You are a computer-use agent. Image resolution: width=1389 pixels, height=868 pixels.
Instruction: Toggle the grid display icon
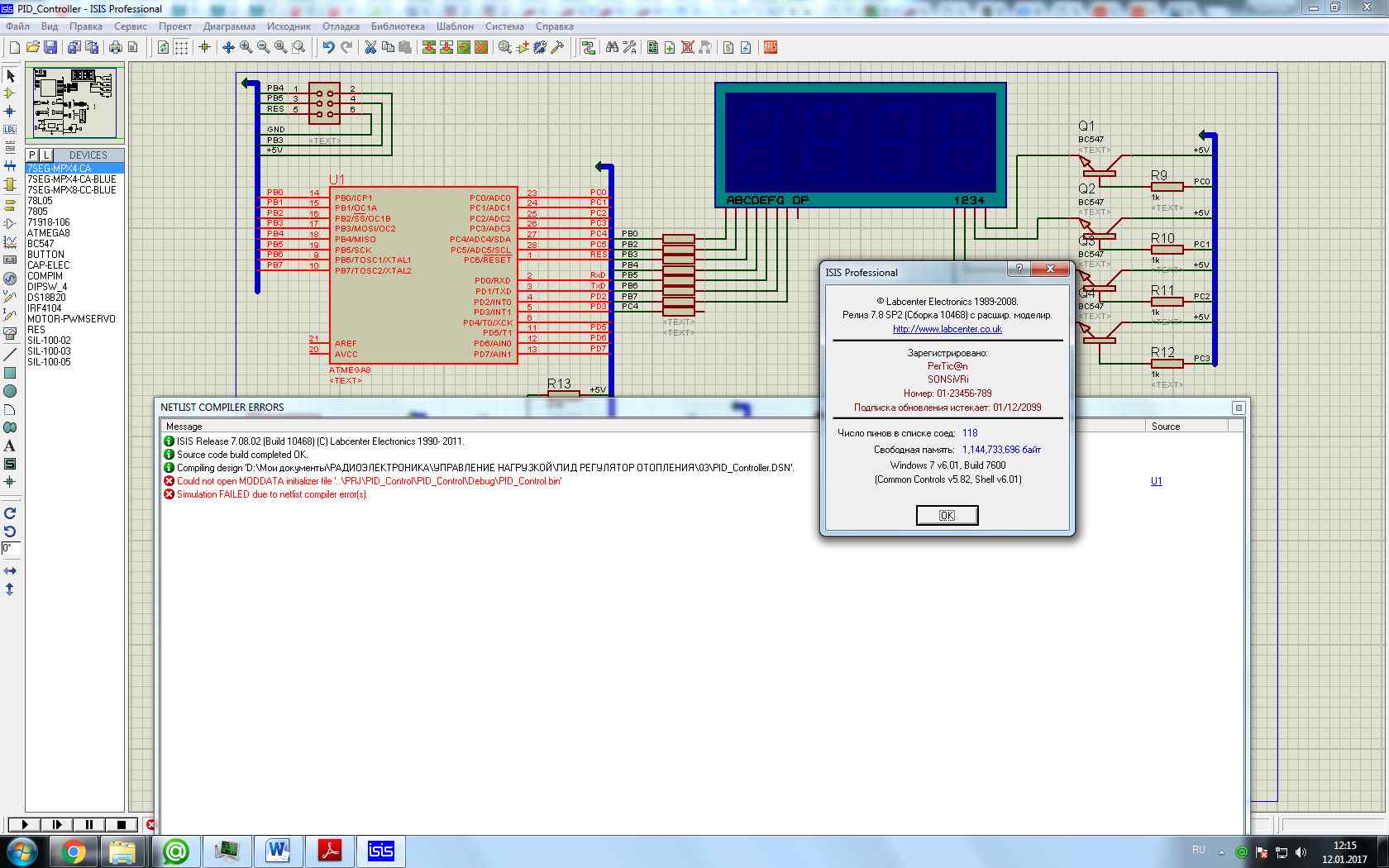pos(181,47)
